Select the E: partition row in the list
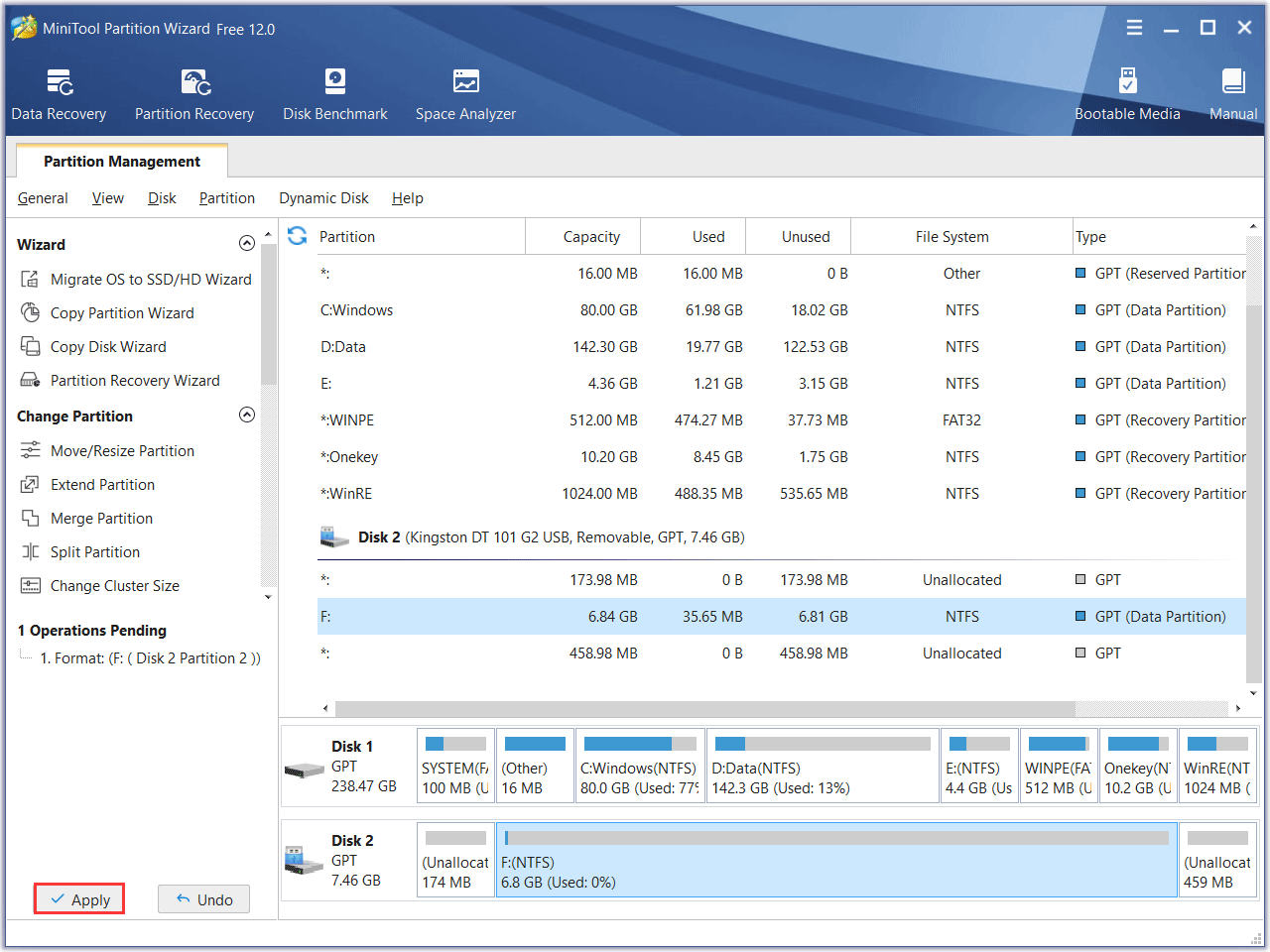This screenshot has height=952, width=1270. click(782, 384)
